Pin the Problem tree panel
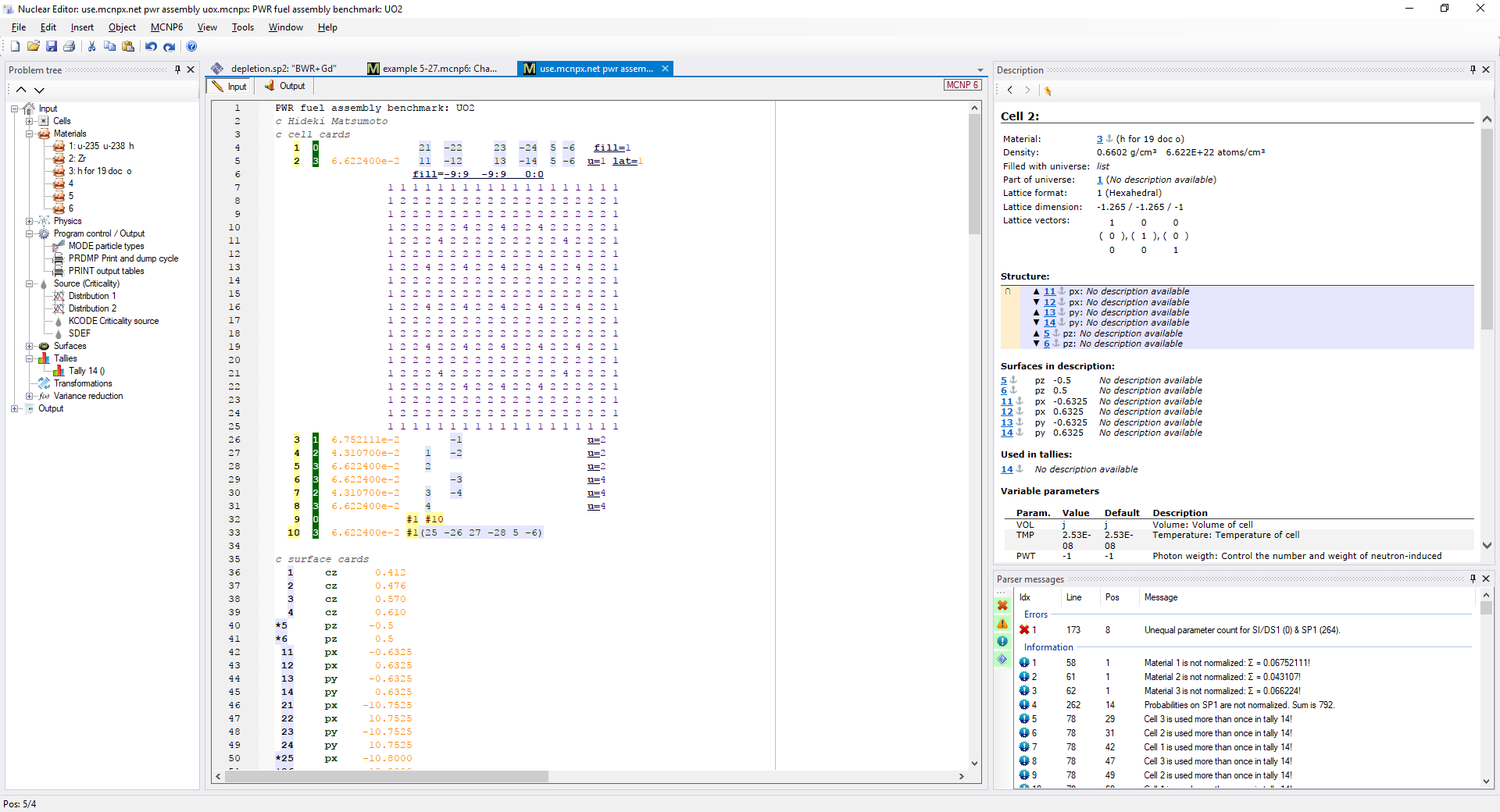Viewport: 1500px width, 812px height. click(x=177, y=69)
